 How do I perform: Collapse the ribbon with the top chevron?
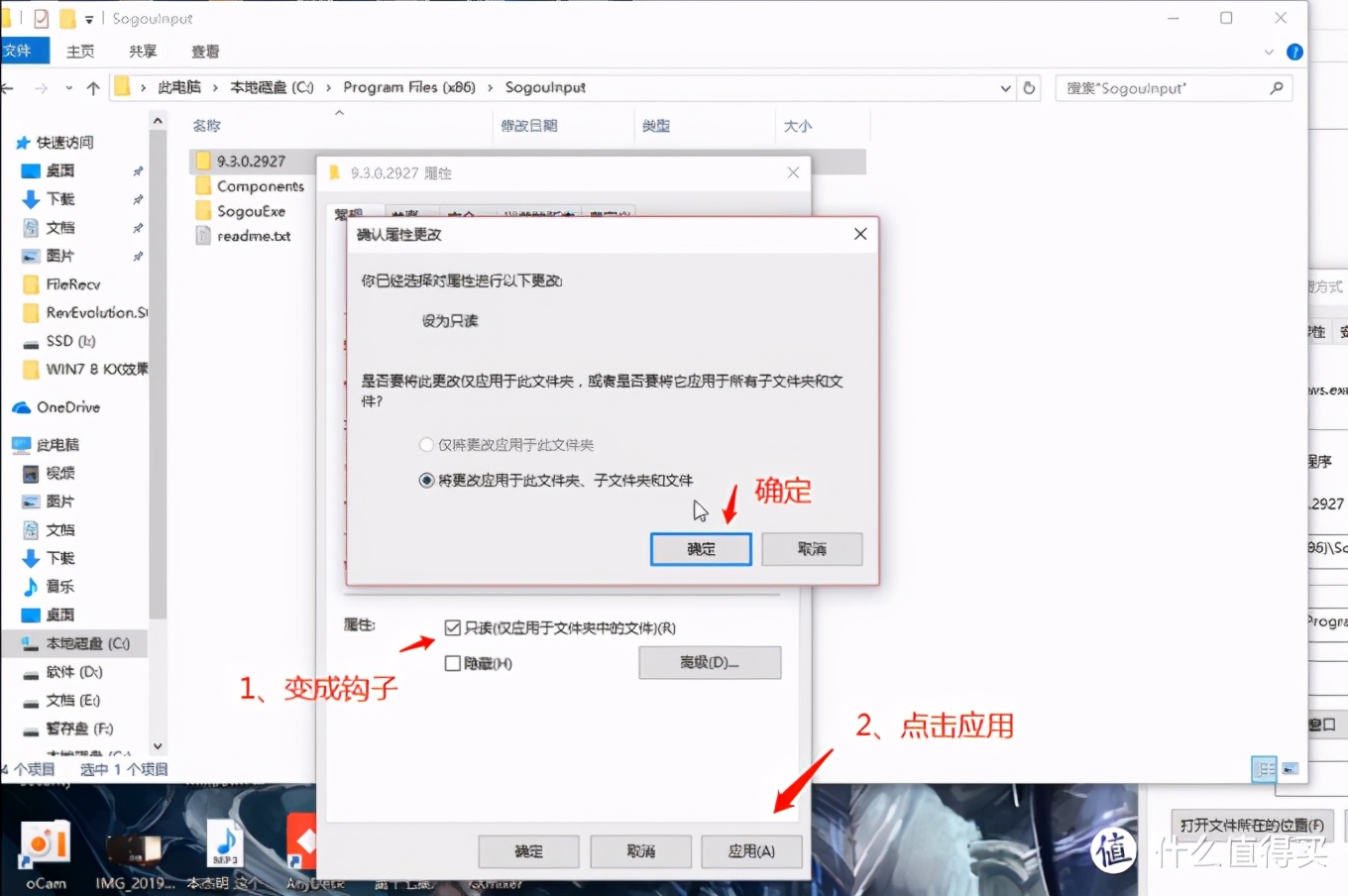(x=1269, y=52)
